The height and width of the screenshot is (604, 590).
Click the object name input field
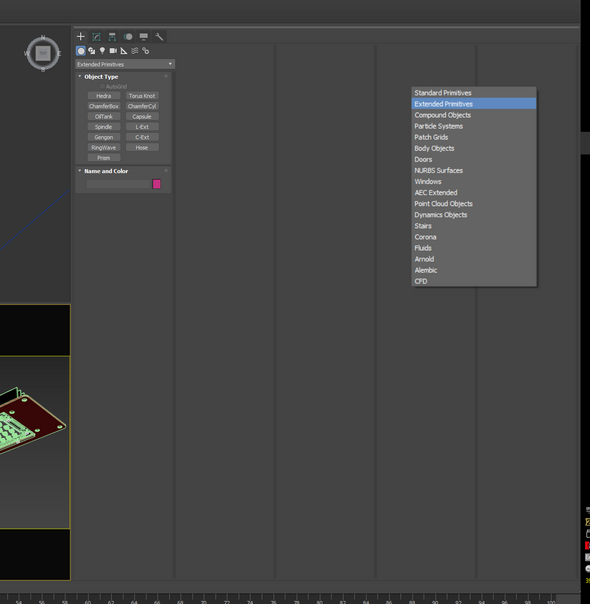(x=118, y=184)
